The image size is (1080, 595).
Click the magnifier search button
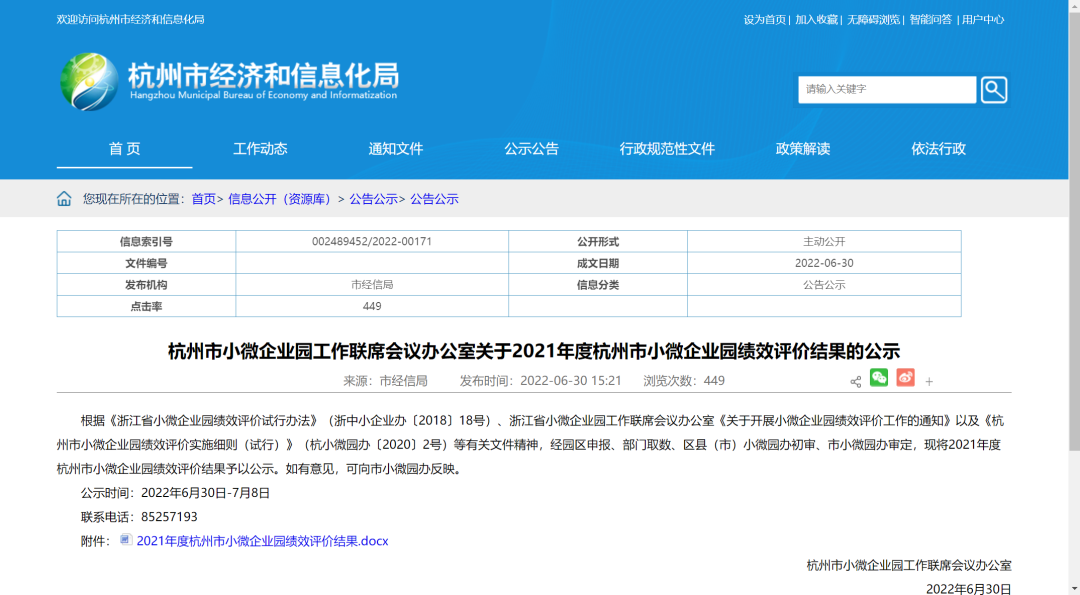coord(993,90)
